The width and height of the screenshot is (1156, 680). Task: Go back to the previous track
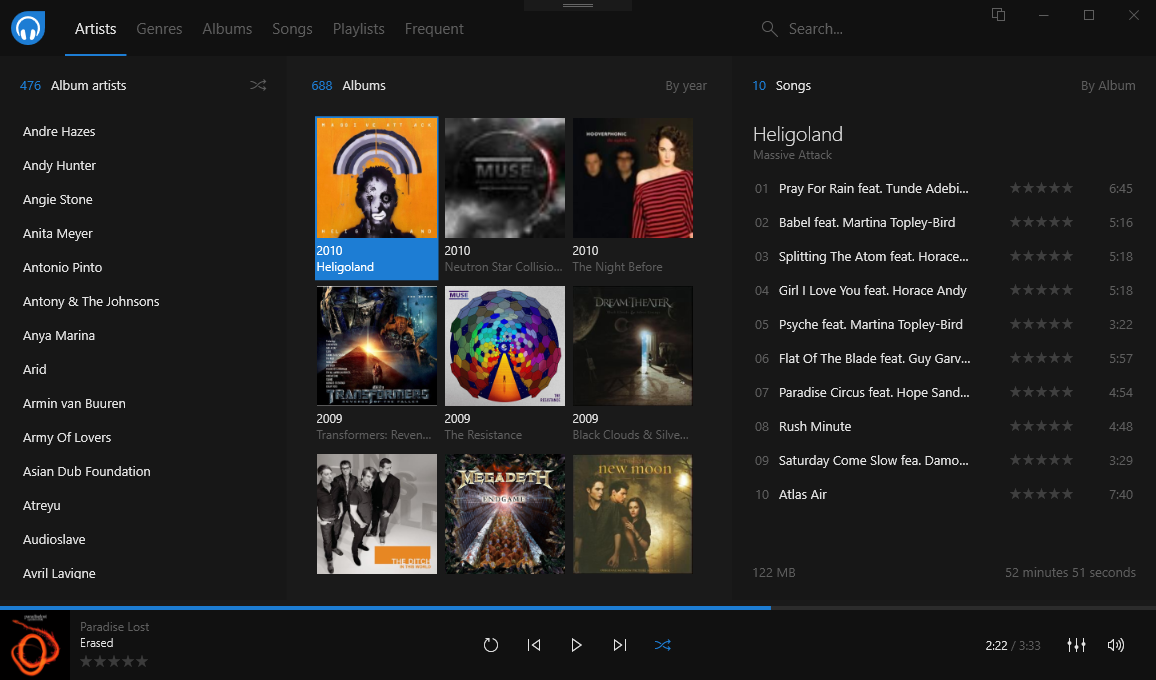534,645
